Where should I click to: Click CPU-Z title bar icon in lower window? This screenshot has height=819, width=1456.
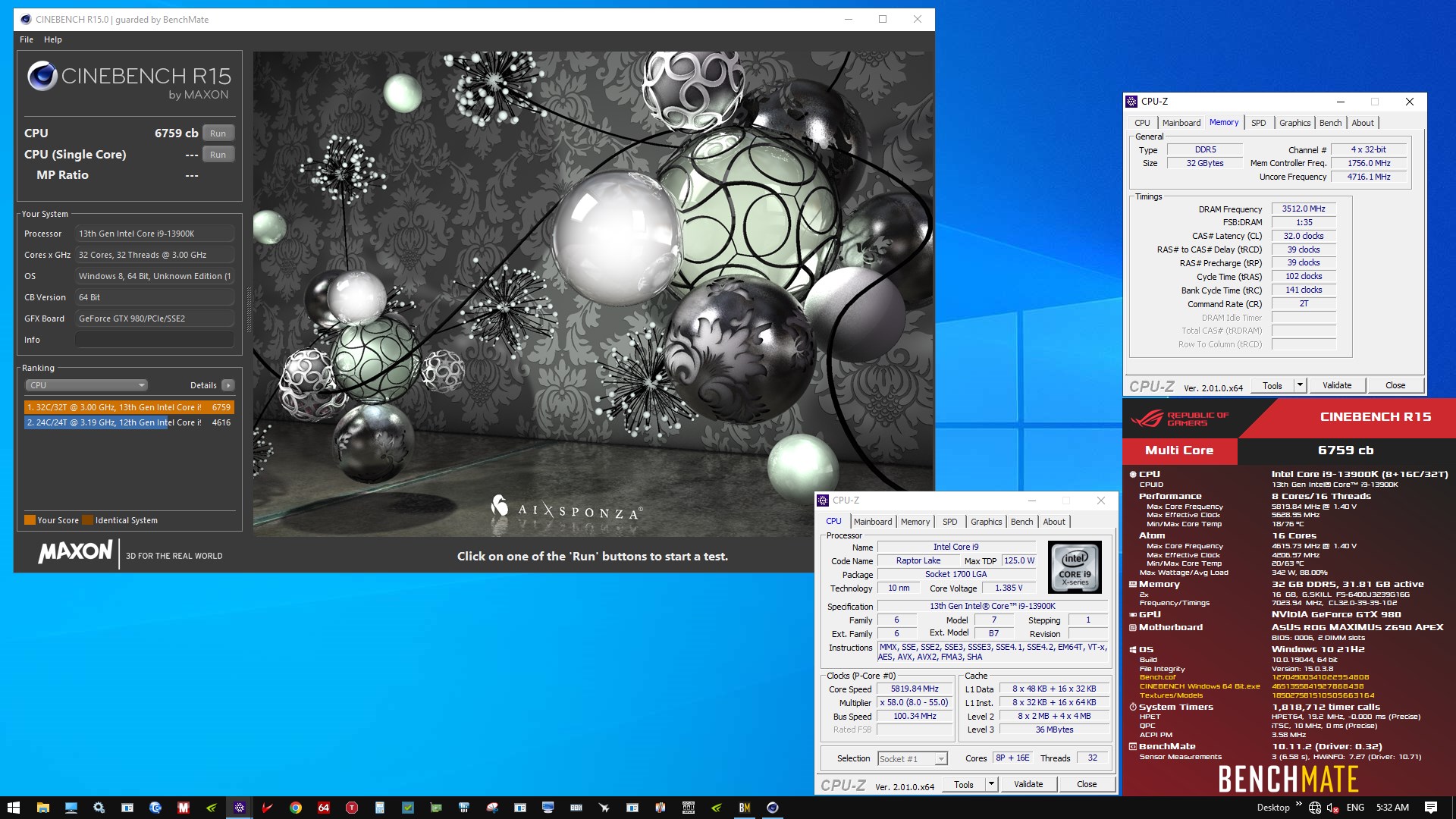pyautogui.click(x=823, y=500)
